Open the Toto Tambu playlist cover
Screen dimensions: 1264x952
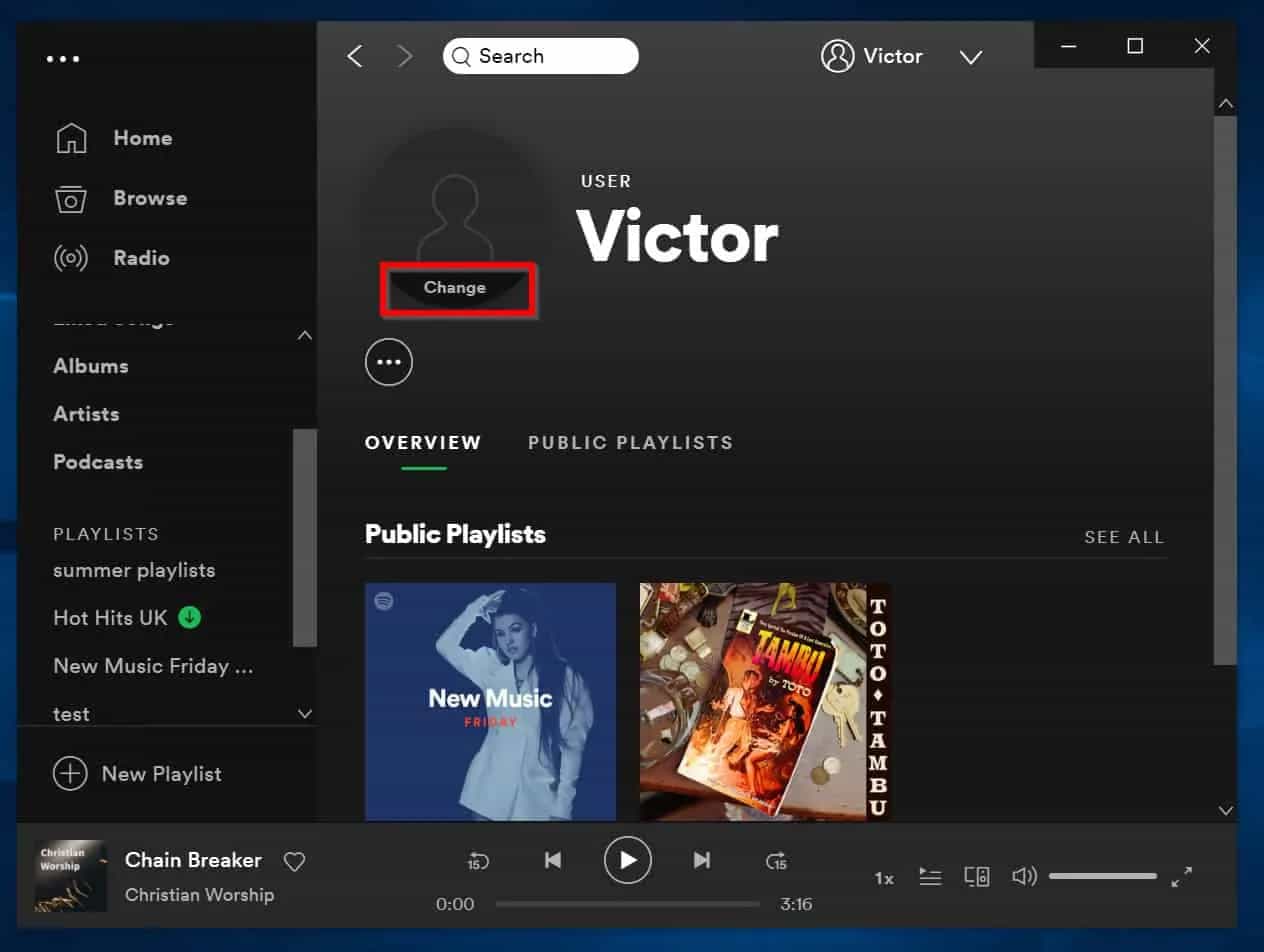coord(765,701)
